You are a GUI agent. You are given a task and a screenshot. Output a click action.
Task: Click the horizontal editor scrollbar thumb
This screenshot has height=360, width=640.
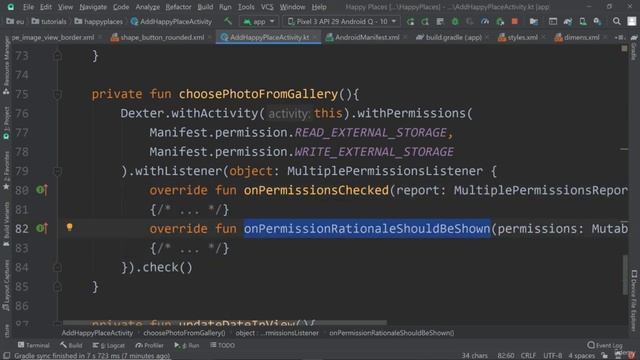tap(224, 322)
